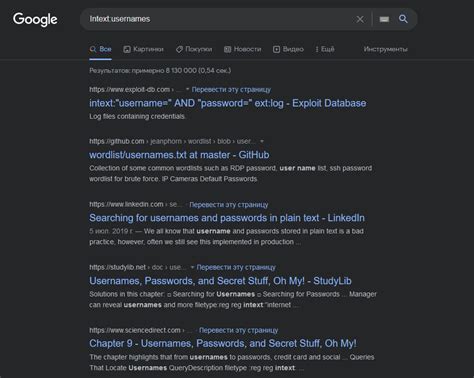Screen dimensions: 474x378
Task: Click the magnifier search button
Action: tap(403, 19)
